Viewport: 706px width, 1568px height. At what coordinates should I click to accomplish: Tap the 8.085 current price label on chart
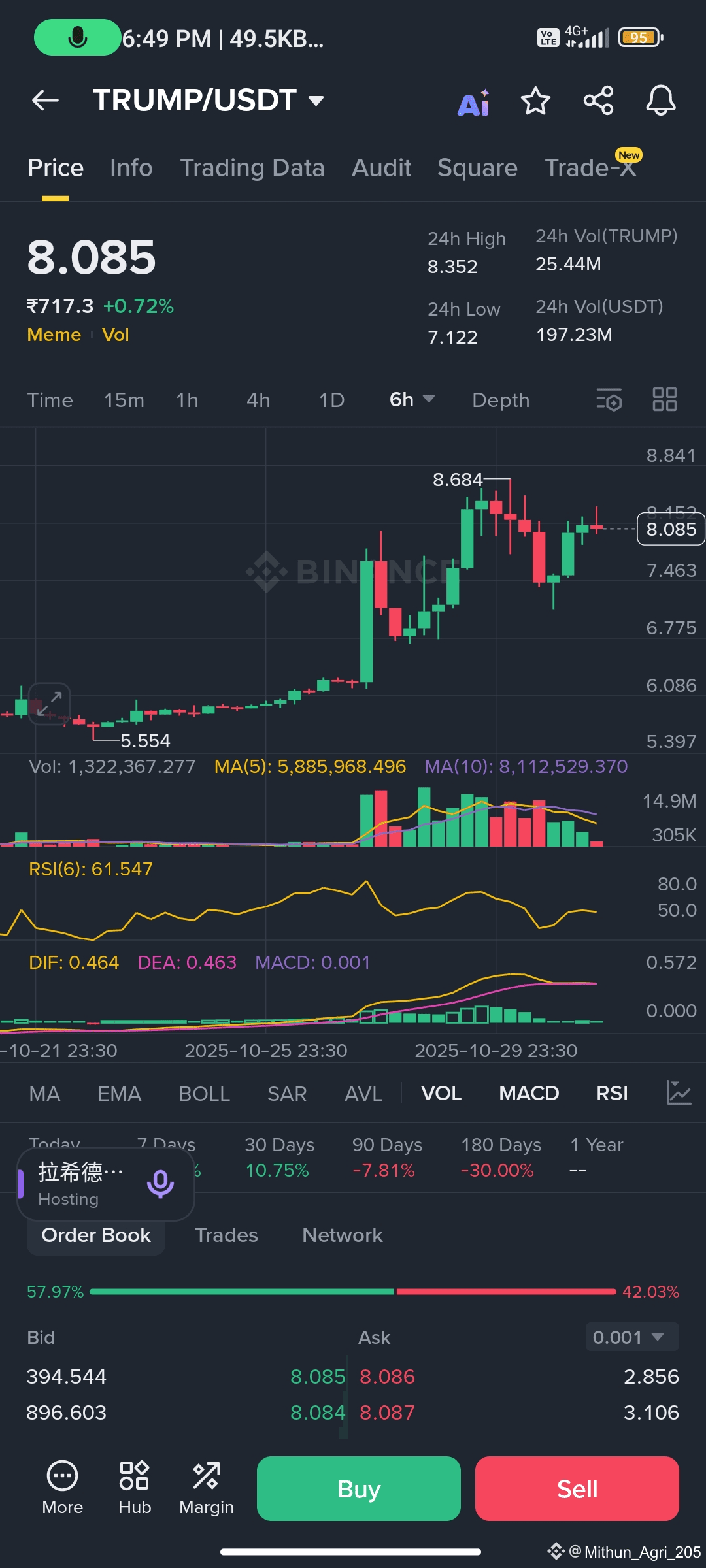[x=671, y=529]
